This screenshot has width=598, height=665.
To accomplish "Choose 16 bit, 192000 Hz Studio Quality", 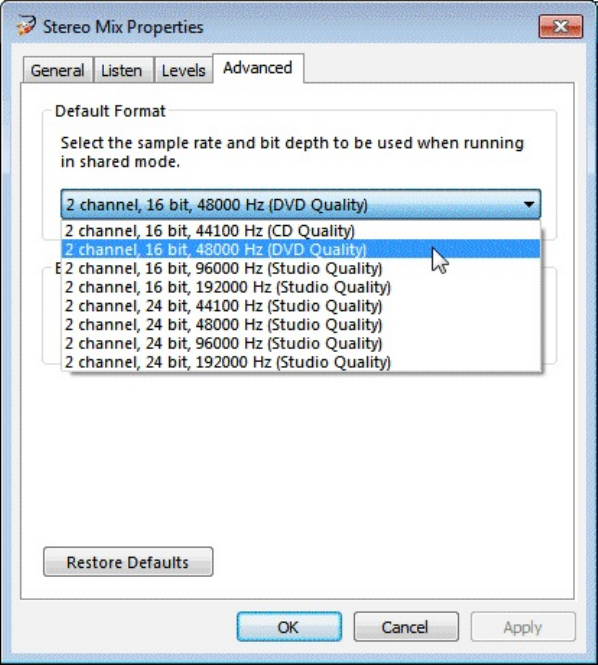I will click(x=301, y=287).
